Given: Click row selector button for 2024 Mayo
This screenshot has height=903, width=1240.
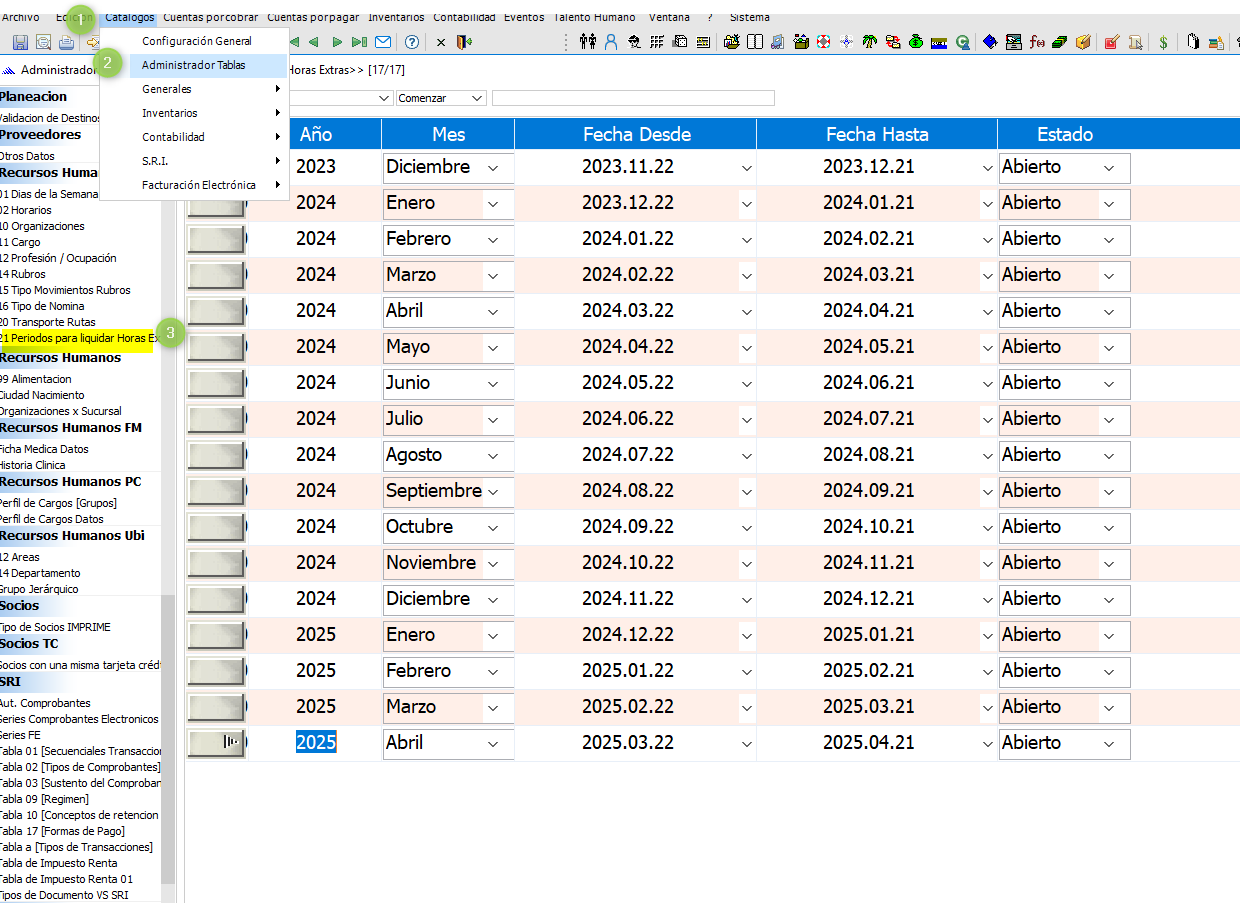Looking at the screenshot, I should (216, 347).
